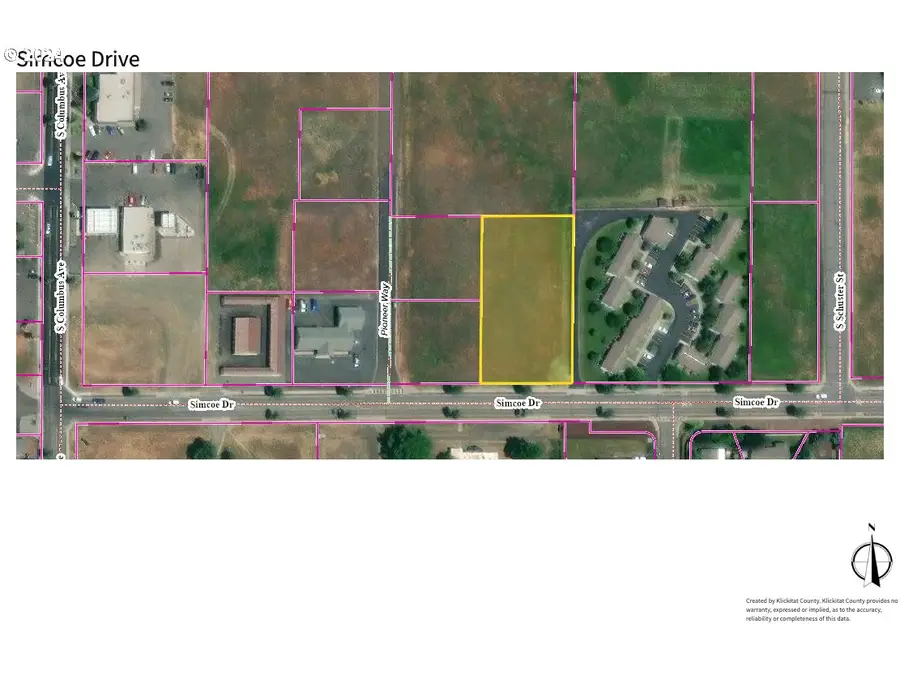Click the "Pioneer Way" street label
900x675 pixels.
point(385,309)
